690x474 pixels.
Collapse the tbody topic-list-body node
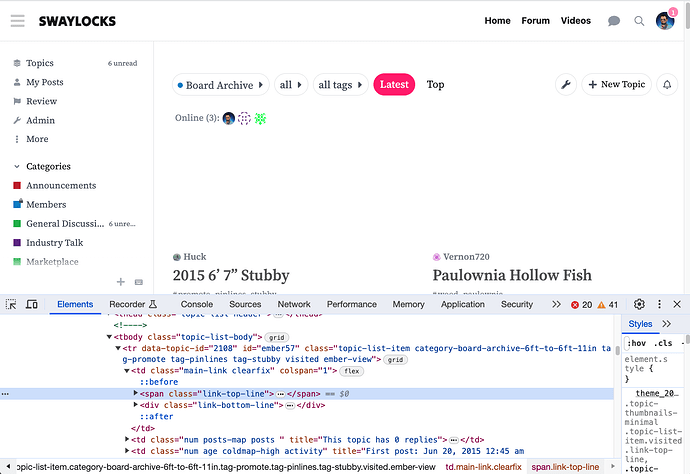[109, 337]
